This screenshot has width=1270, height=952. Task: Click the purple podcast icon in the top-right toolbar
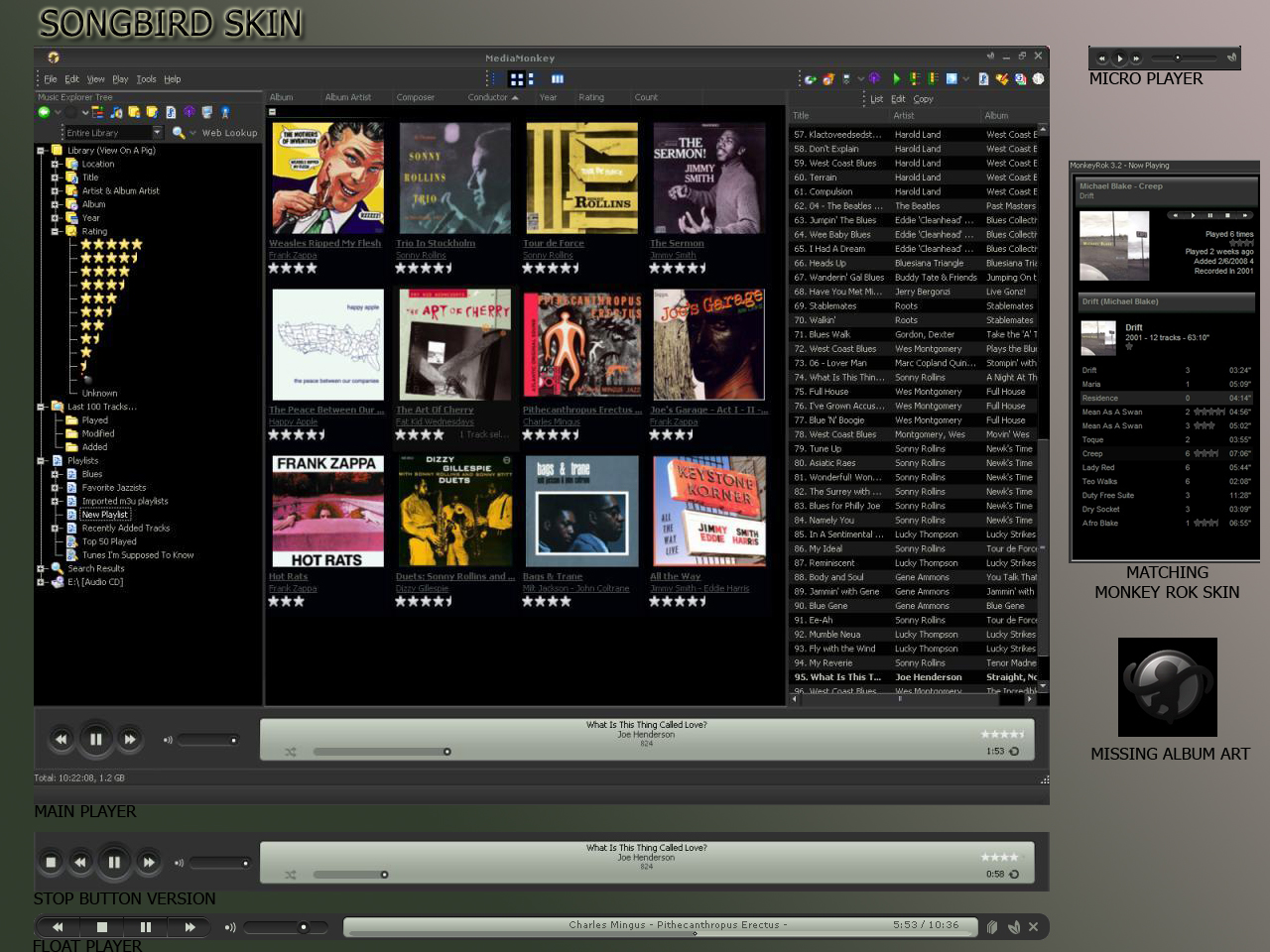[x=874, y=78]
